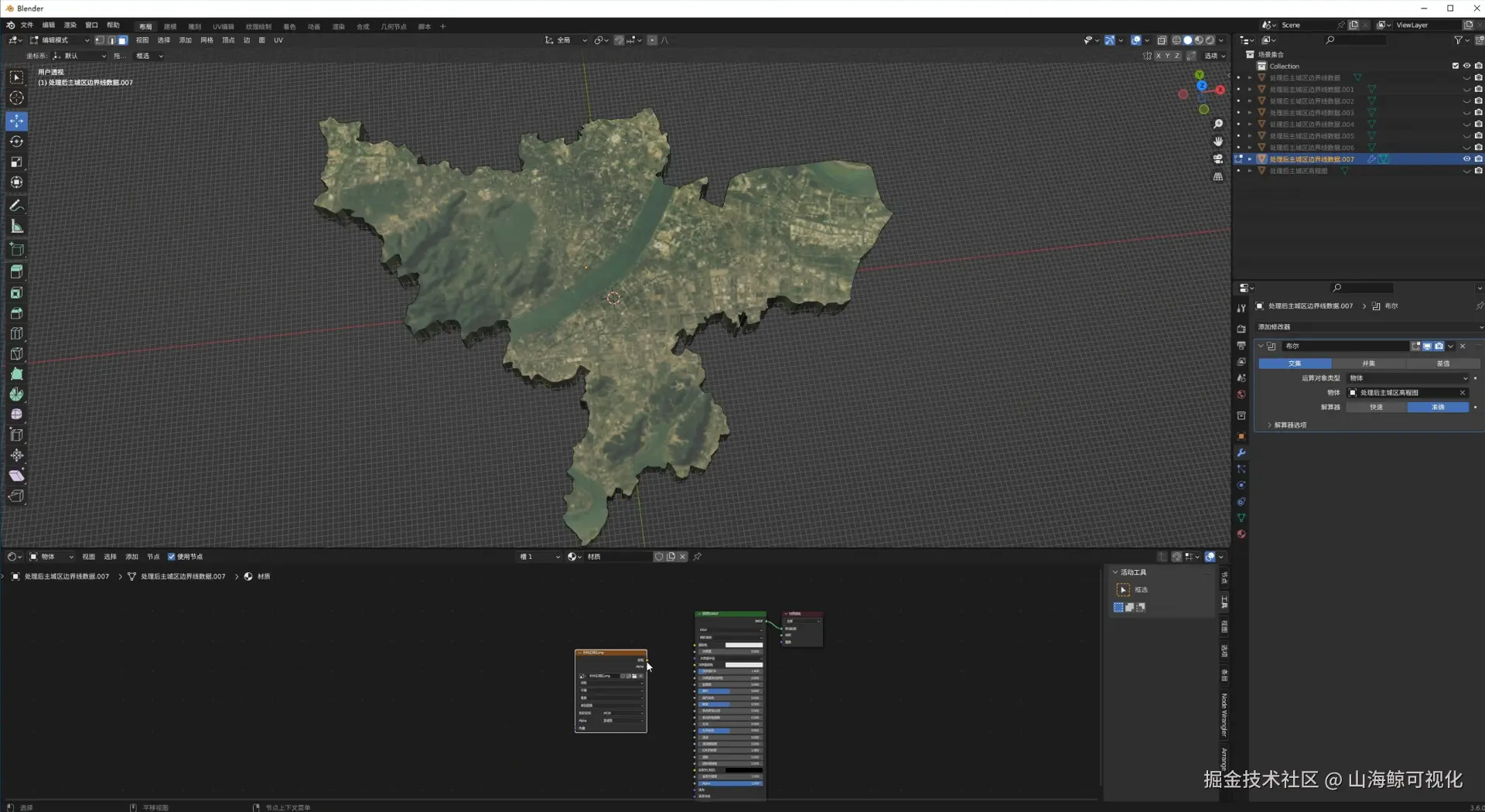Open the modifier wrench properties tab
Screen dimensions: 1485x812
tap(1241, 453)
